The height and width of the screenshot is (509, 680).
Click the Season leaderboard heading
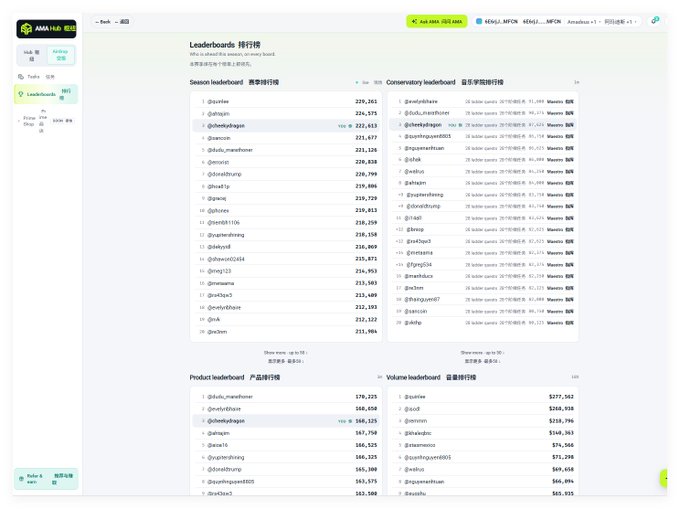234,82
